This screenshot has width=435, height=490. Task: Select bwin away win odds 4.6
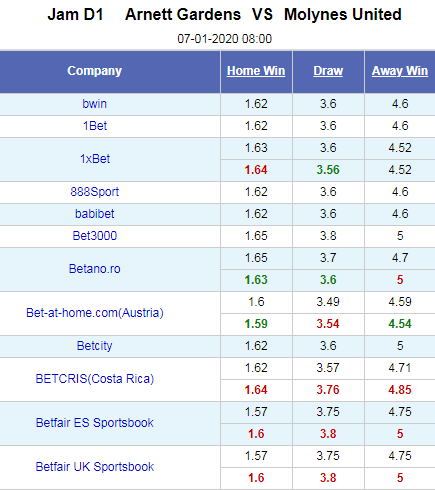(x=400, y=104)
